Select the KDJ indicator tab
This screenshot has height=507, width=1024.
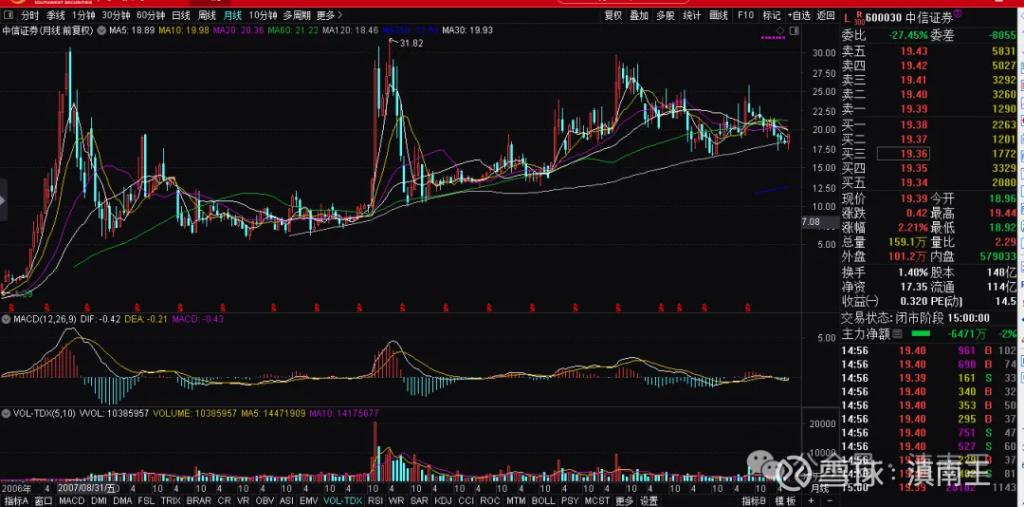(443, 501)
